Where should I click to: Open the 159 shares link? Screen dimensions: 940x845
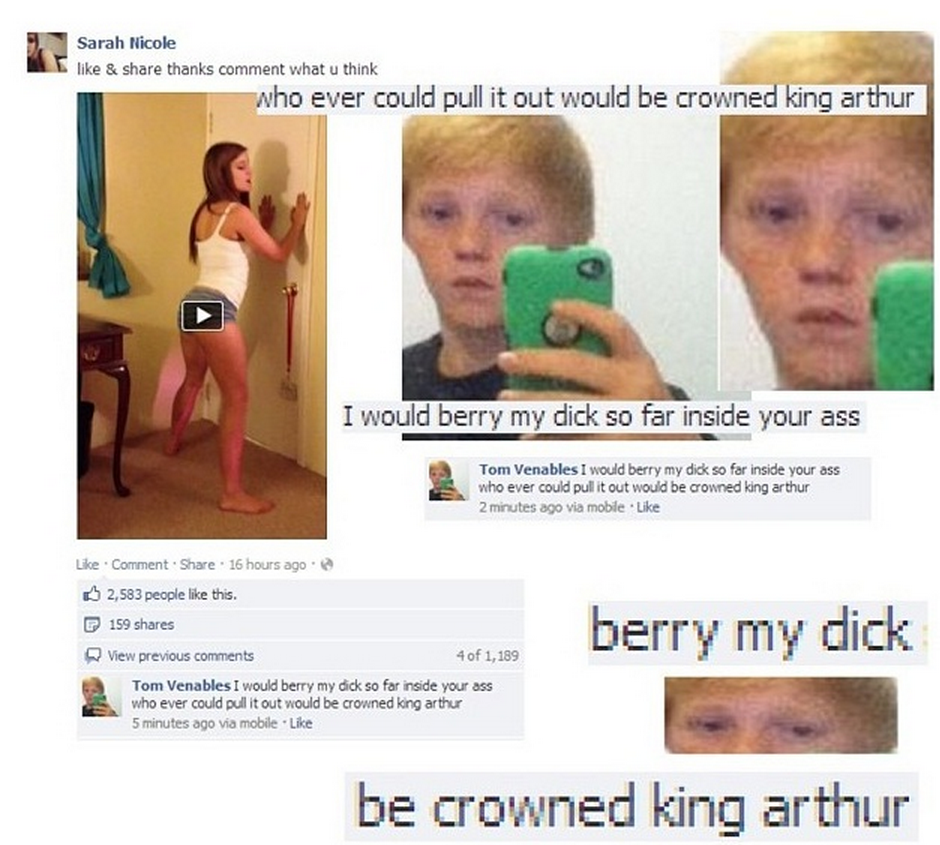pos(141,624)
